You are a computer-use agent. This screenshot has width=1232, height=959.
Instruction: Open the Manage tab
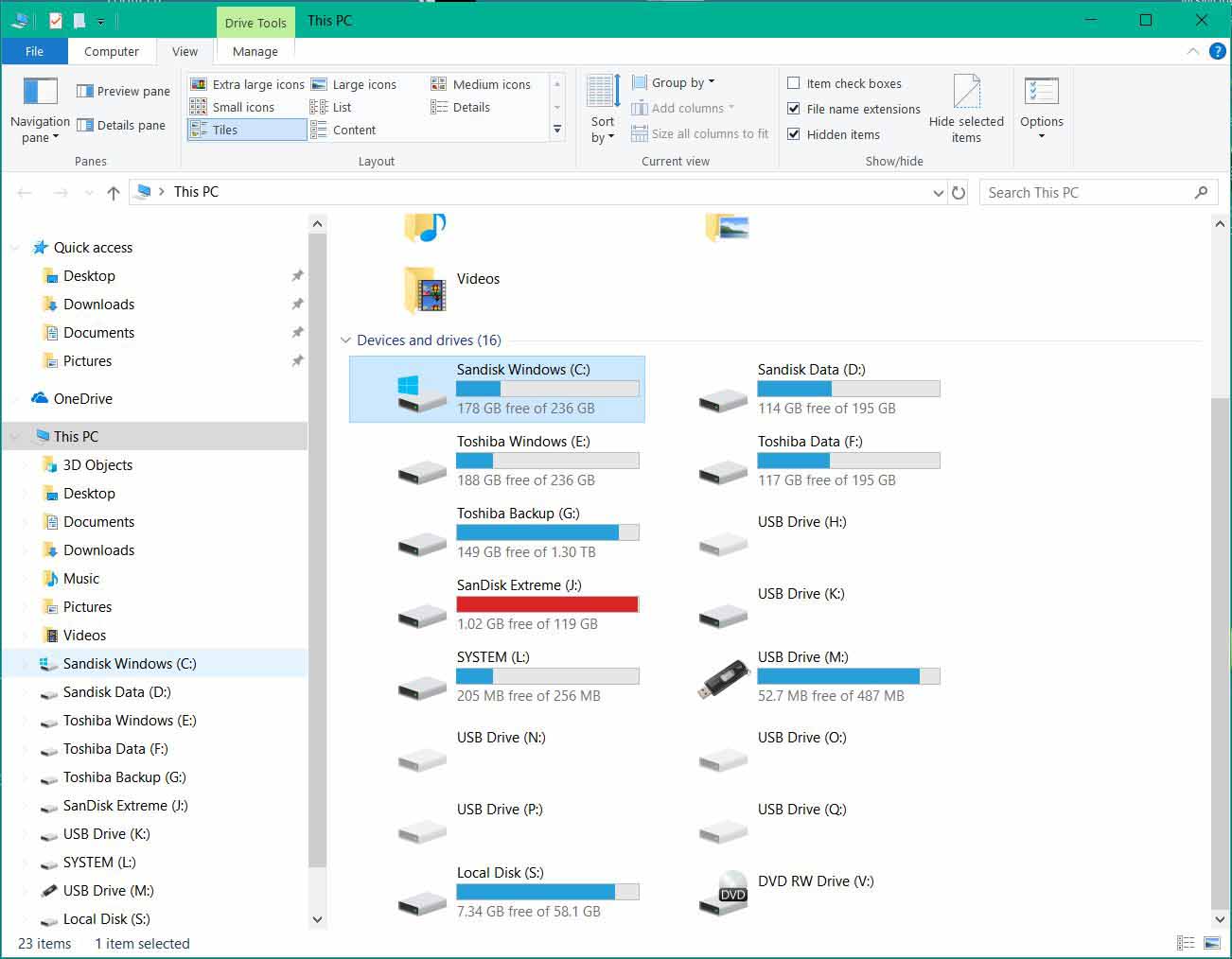pos(255,51)
